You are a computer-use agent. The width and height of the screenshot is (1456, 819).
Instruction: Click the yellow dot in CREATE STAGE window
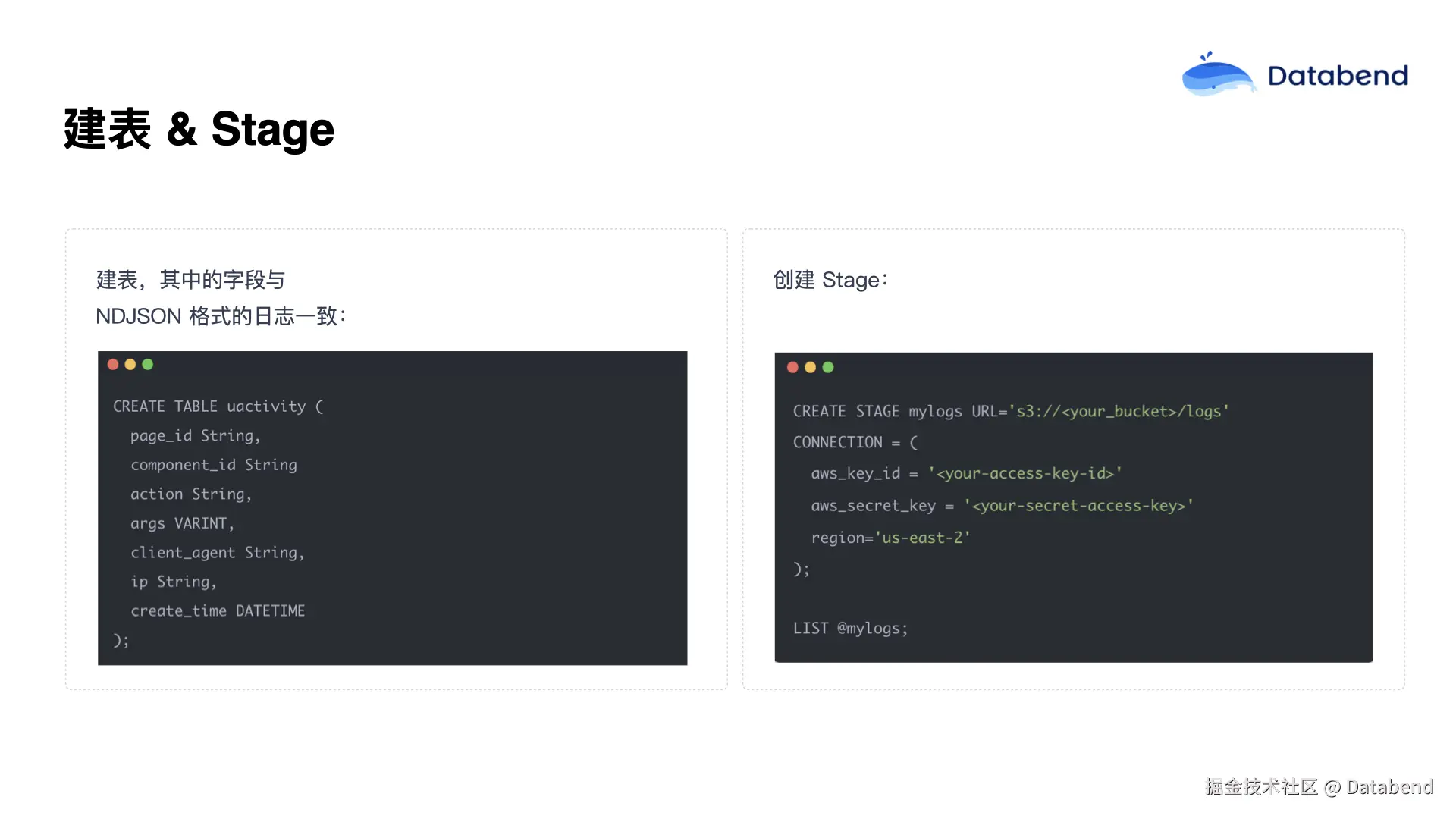click(810, 368)
